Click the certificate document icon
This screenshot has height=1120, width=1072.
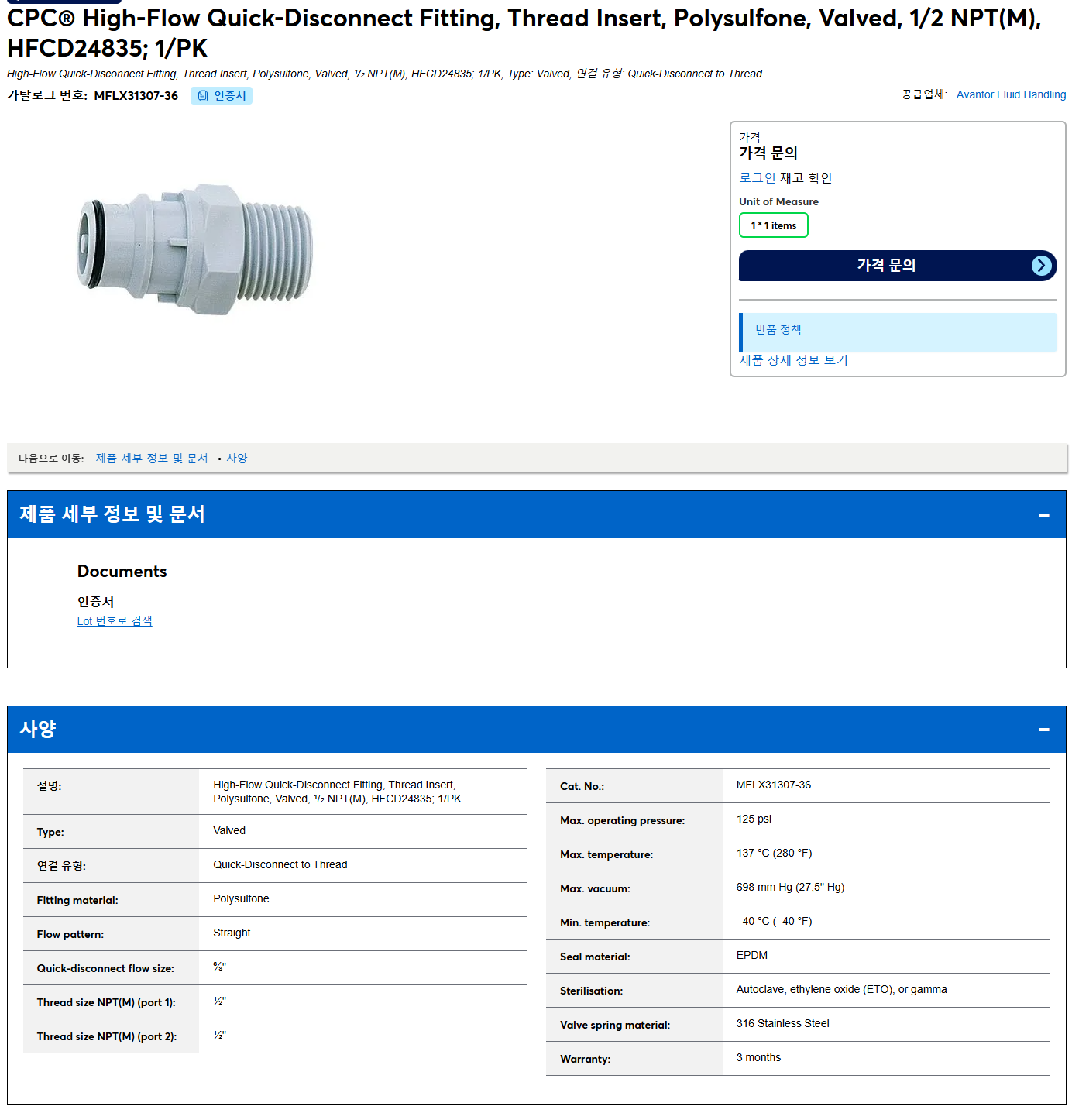(x=203, y=96)
